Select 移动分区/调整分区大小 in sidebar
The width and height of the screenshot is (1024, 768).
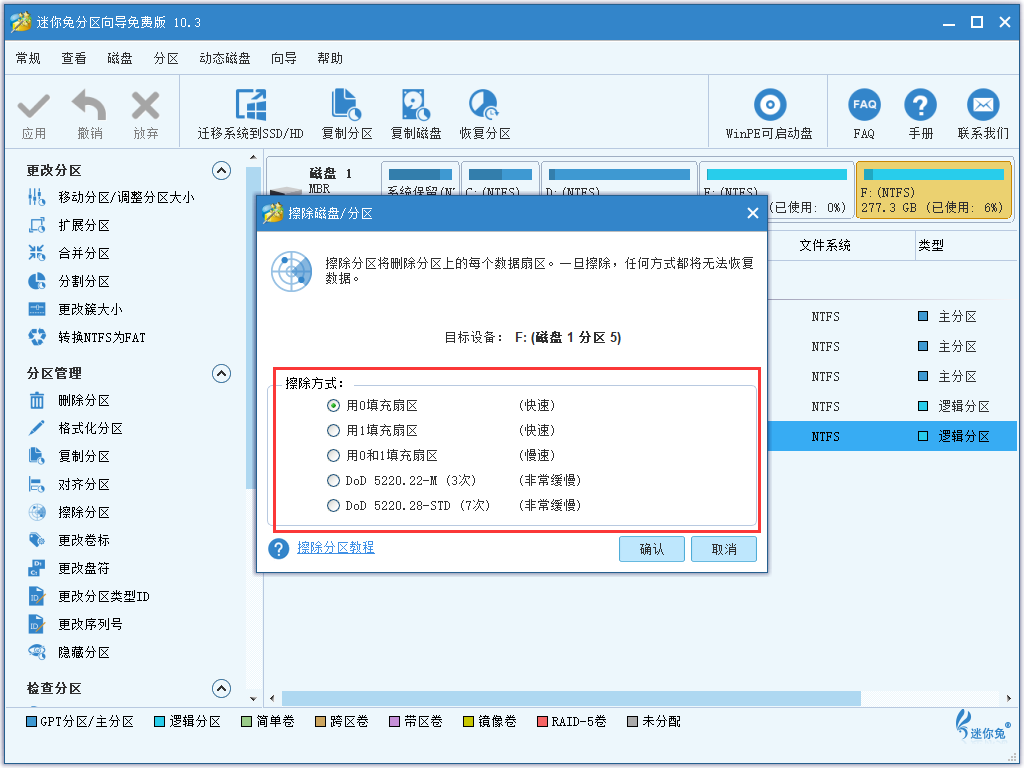(111, 197)
